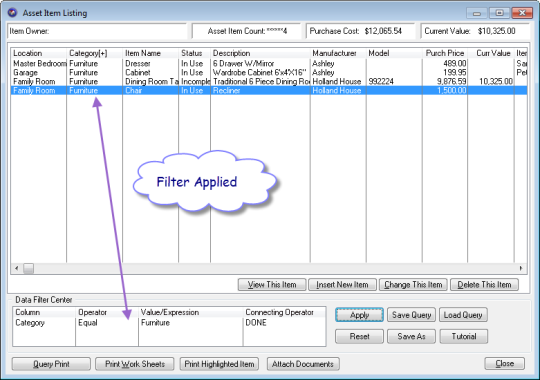This screenshot has width=540, height=380.
Task: Click the Current Value total field
Action: pyautogui.click(x=475, y=31)
